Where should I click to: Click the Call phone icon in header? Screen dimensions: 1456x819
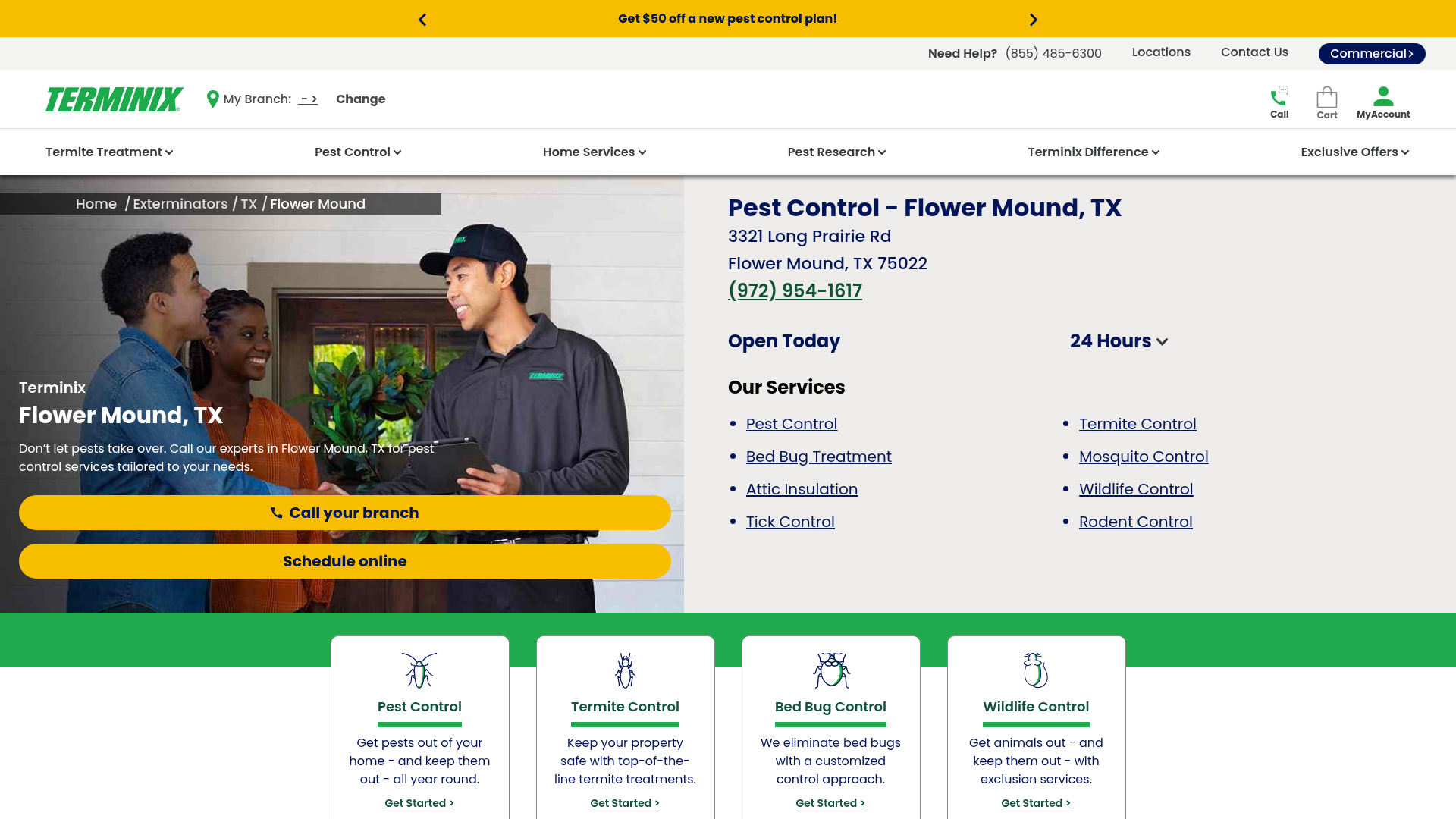click(1279, 98)
